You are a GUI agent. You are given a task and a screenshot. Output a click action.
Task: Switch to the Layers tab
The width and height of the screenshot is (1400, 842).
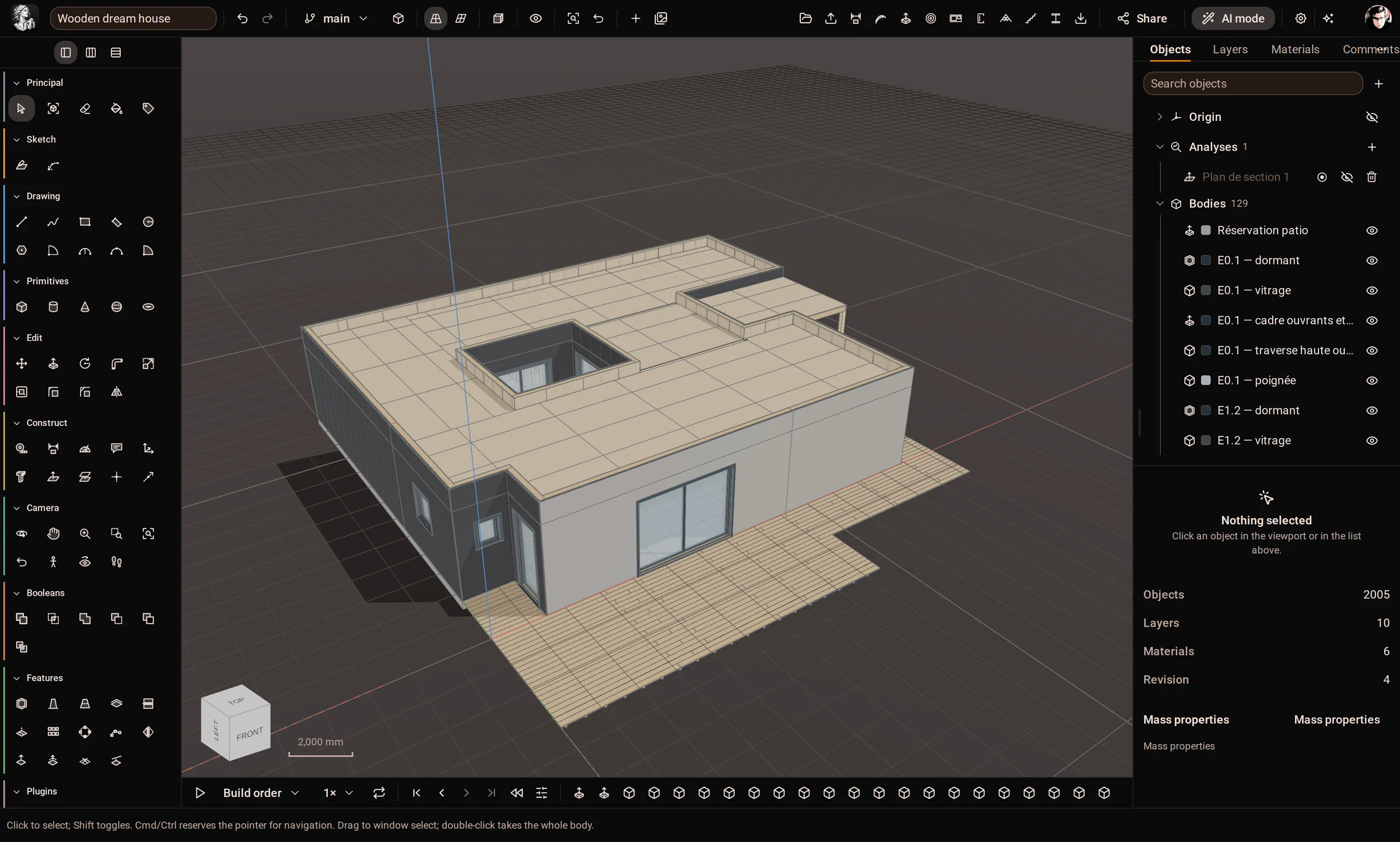[x=1230, y=50]
